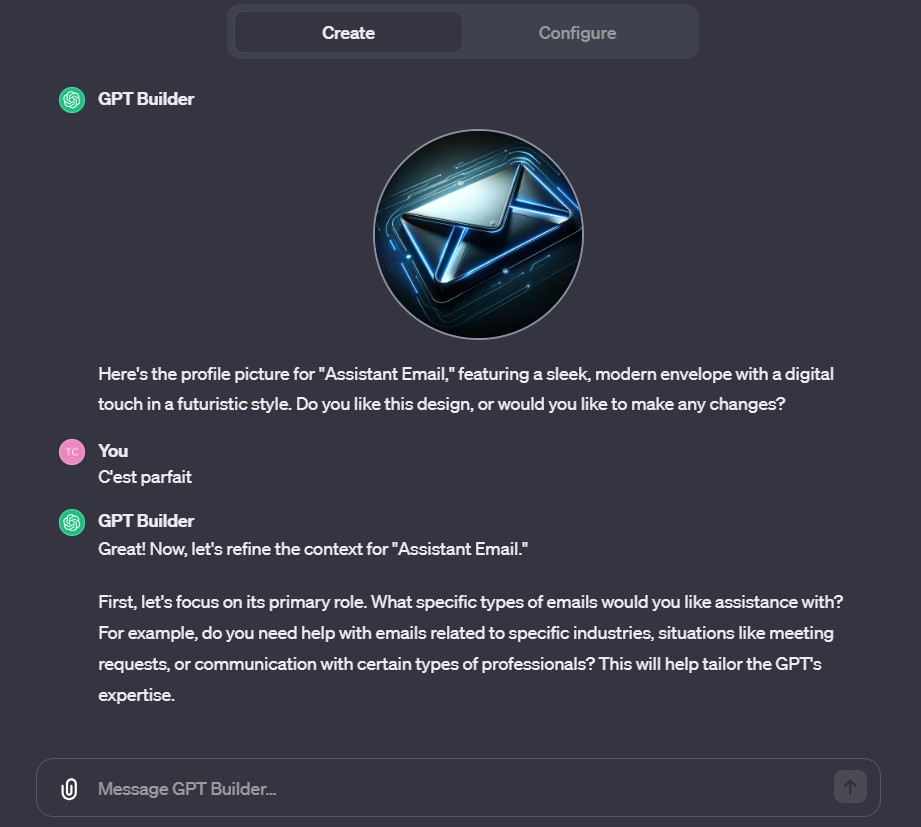Click the second GPT Builder avatar icon
The image size is (921, 827).
tap(71, 521)
